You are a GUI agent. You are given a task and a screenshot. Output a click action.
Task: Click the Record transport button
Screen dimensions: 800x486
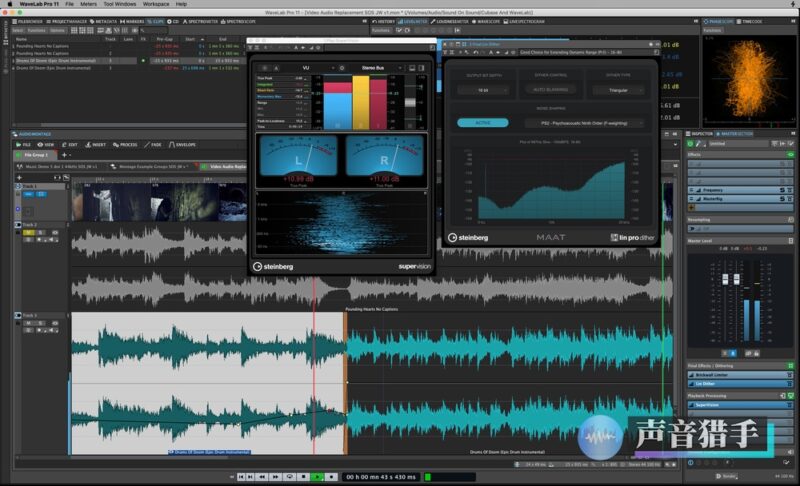331,477
